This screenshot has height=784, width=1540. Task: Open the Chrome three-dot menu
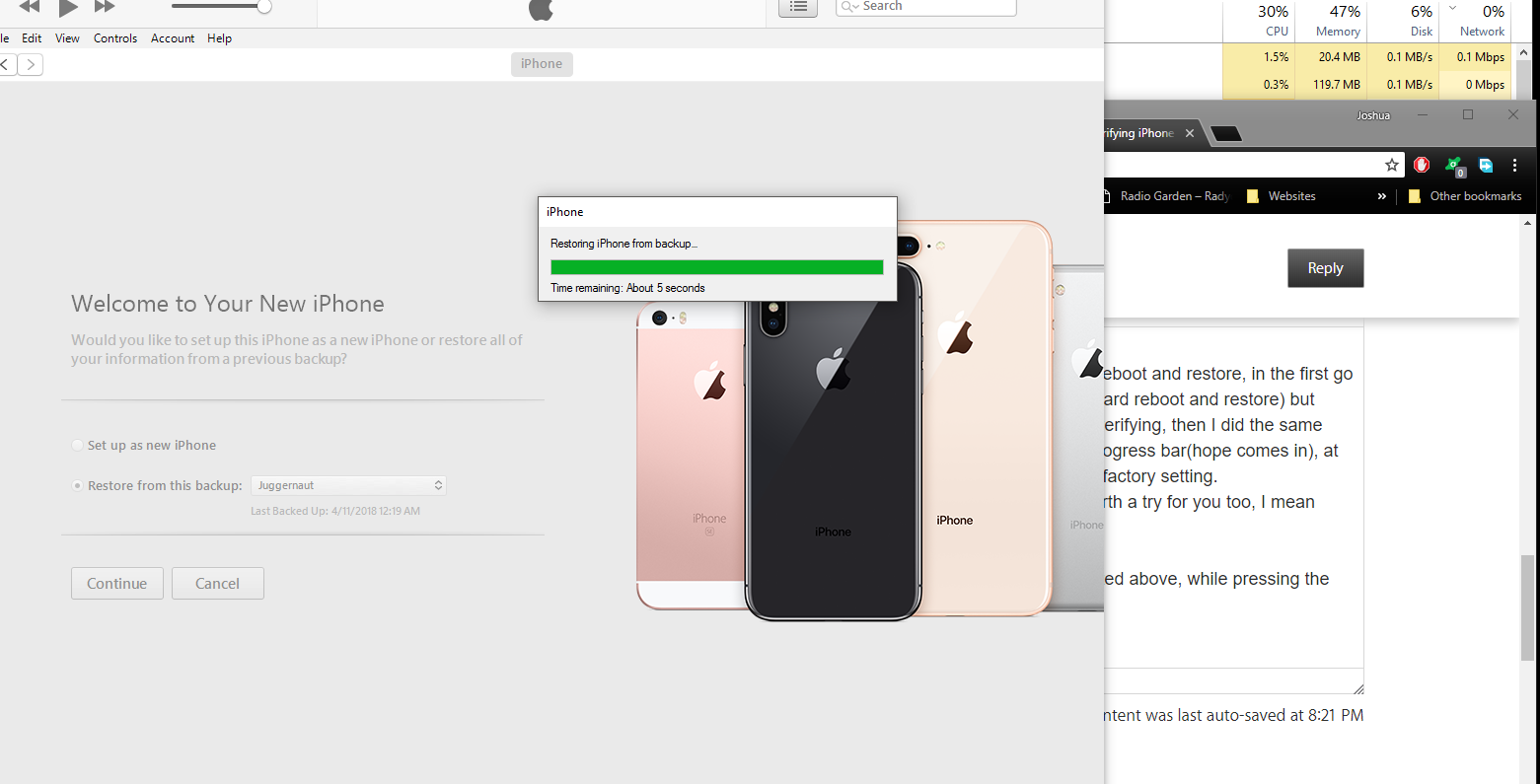point(1514,165)
